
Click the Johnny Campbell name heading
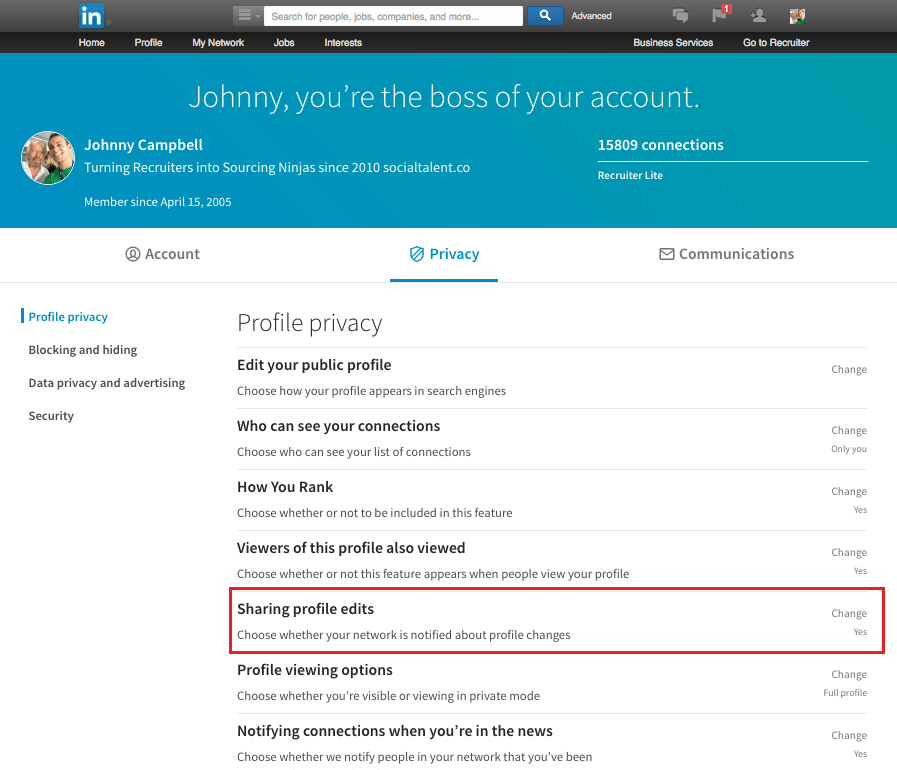click(x=143, y=145)
